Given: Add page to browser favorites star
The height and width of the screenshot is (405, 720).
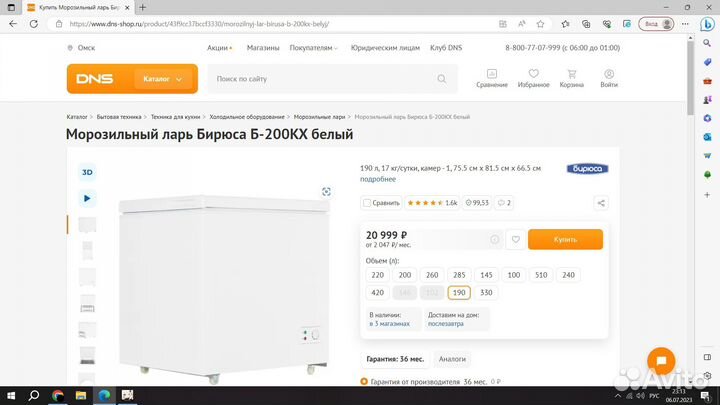Looking at the screenshot, I should point(540,24).
